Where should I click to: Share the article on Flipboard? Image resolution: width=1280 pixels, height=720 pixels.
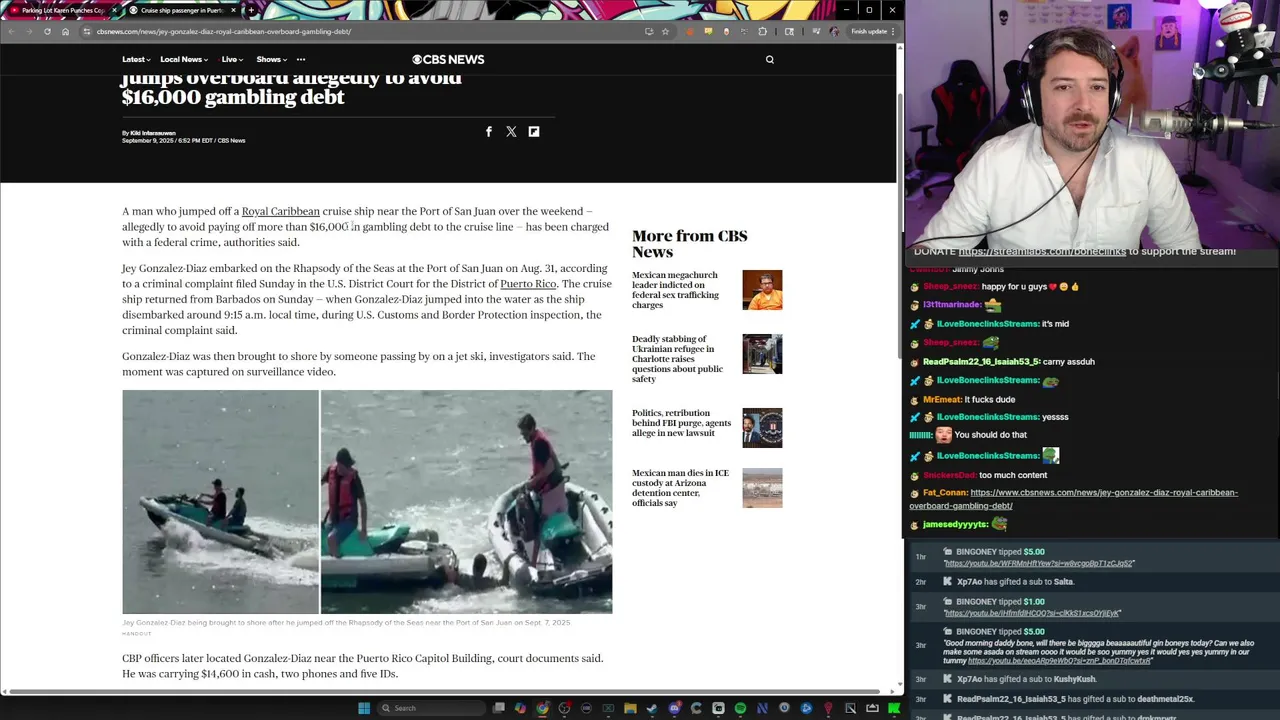[x=534, y=131]
